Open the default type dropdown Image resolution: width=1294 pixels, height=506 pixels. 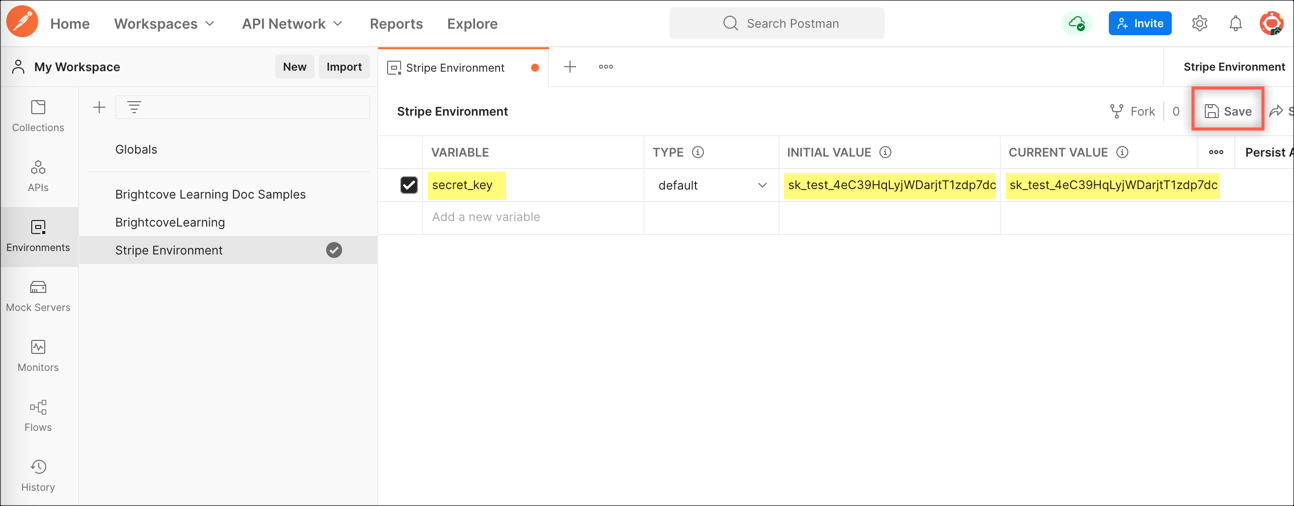coord(712,185)
